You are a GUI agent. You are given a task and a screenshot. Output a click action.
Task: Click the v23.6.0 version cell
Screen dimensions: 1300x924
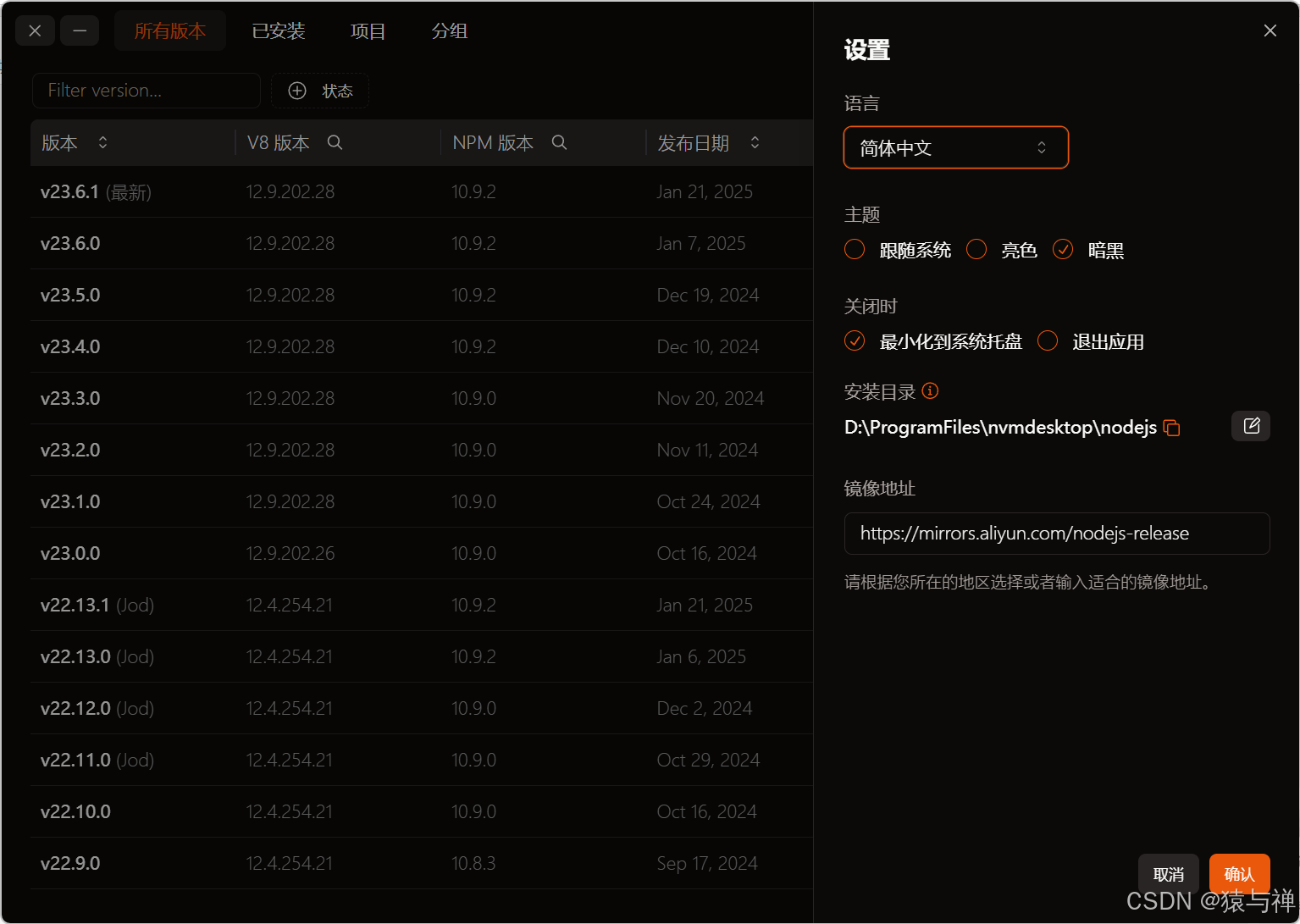click(x=70, y=244)
